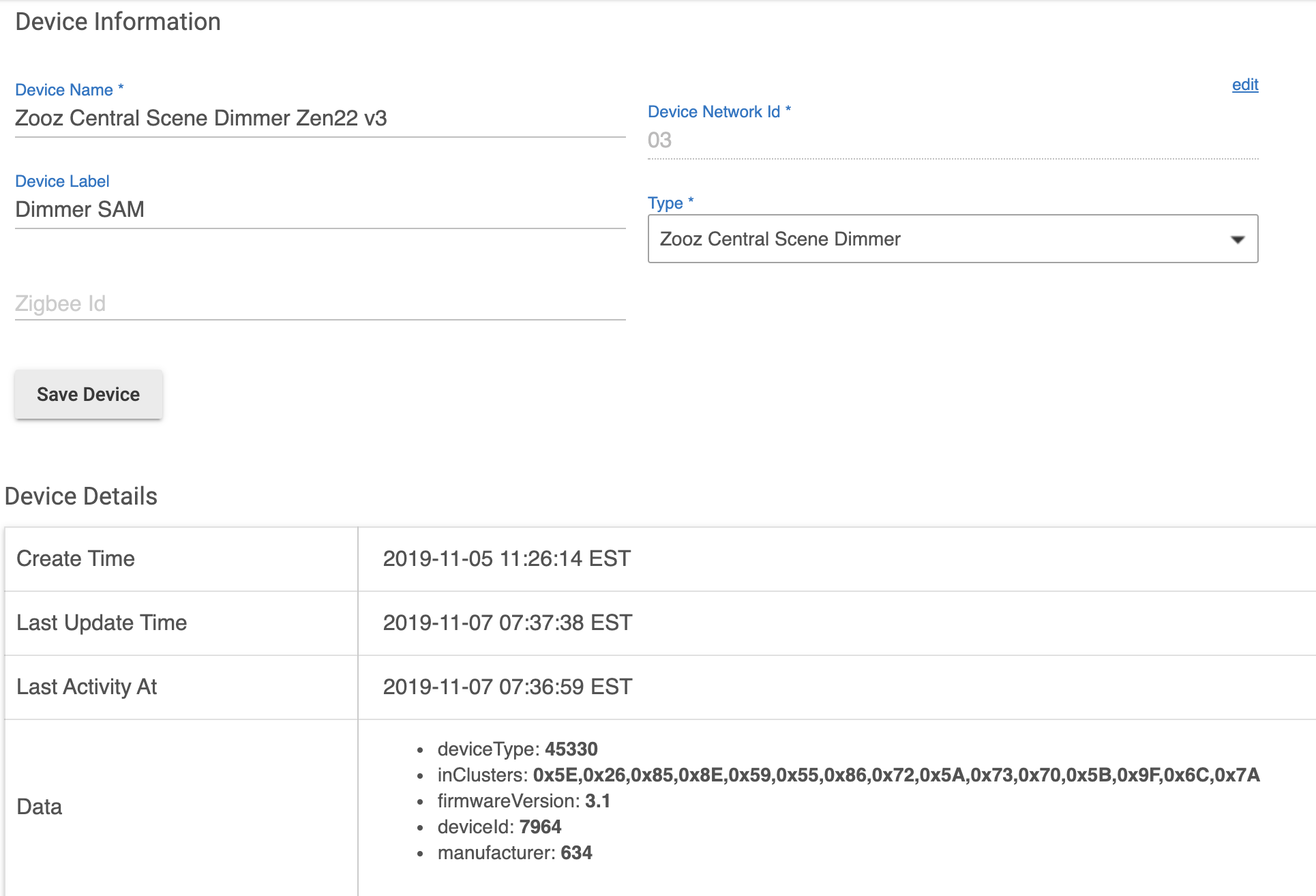The height and width of the screenshot is (896, 1316).
Task: Click the Device Name input field
Action: [x=320, y=119]
